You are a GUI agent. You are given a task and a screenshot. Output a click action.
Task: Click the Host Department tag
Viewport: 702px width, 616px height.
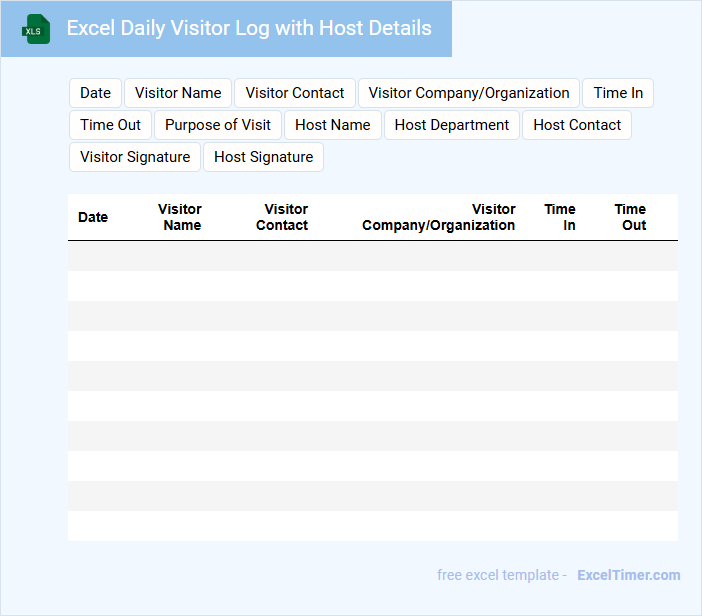click(452, 125)
